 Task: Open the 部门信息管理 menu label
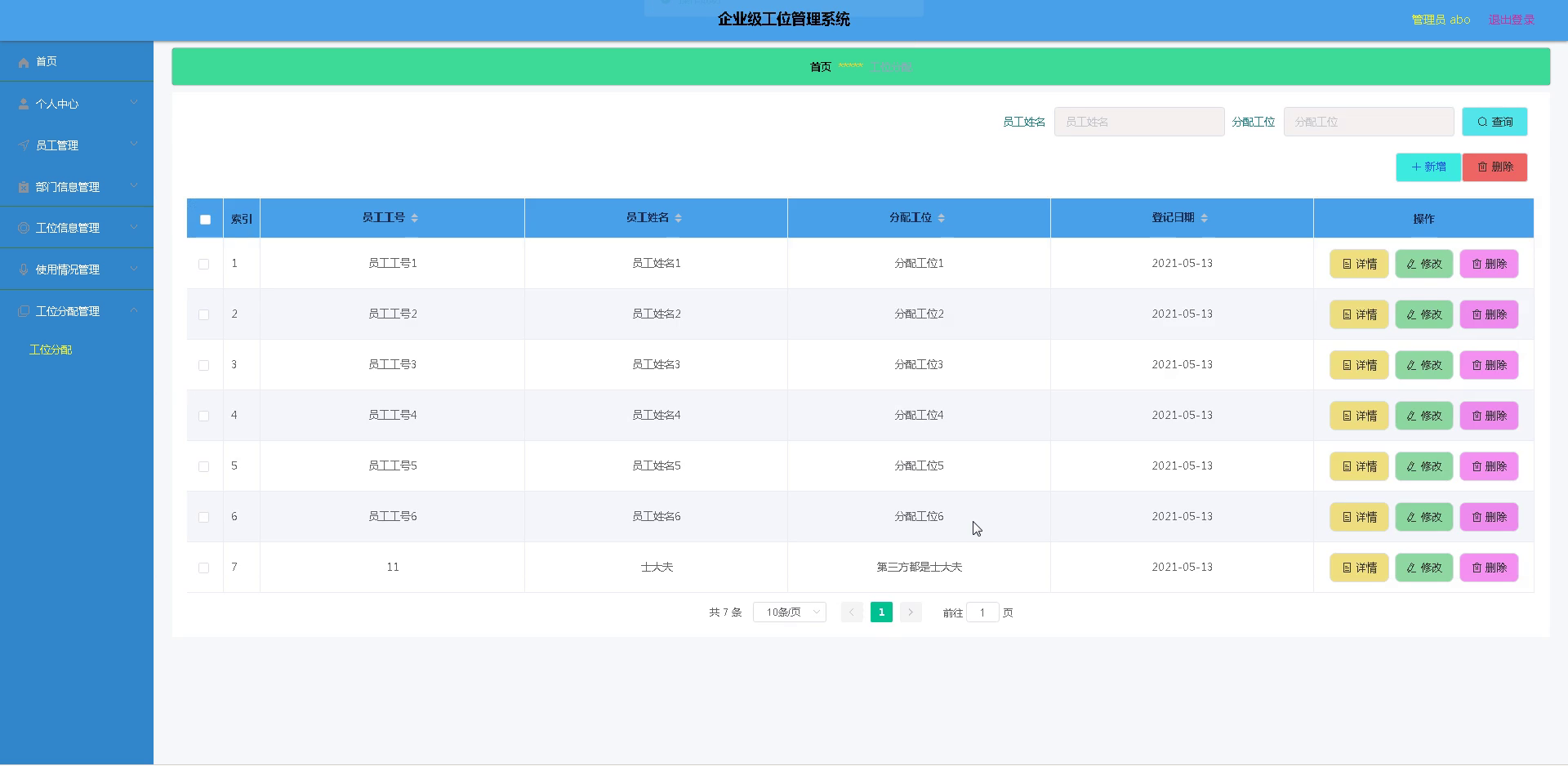pos(68,187)
